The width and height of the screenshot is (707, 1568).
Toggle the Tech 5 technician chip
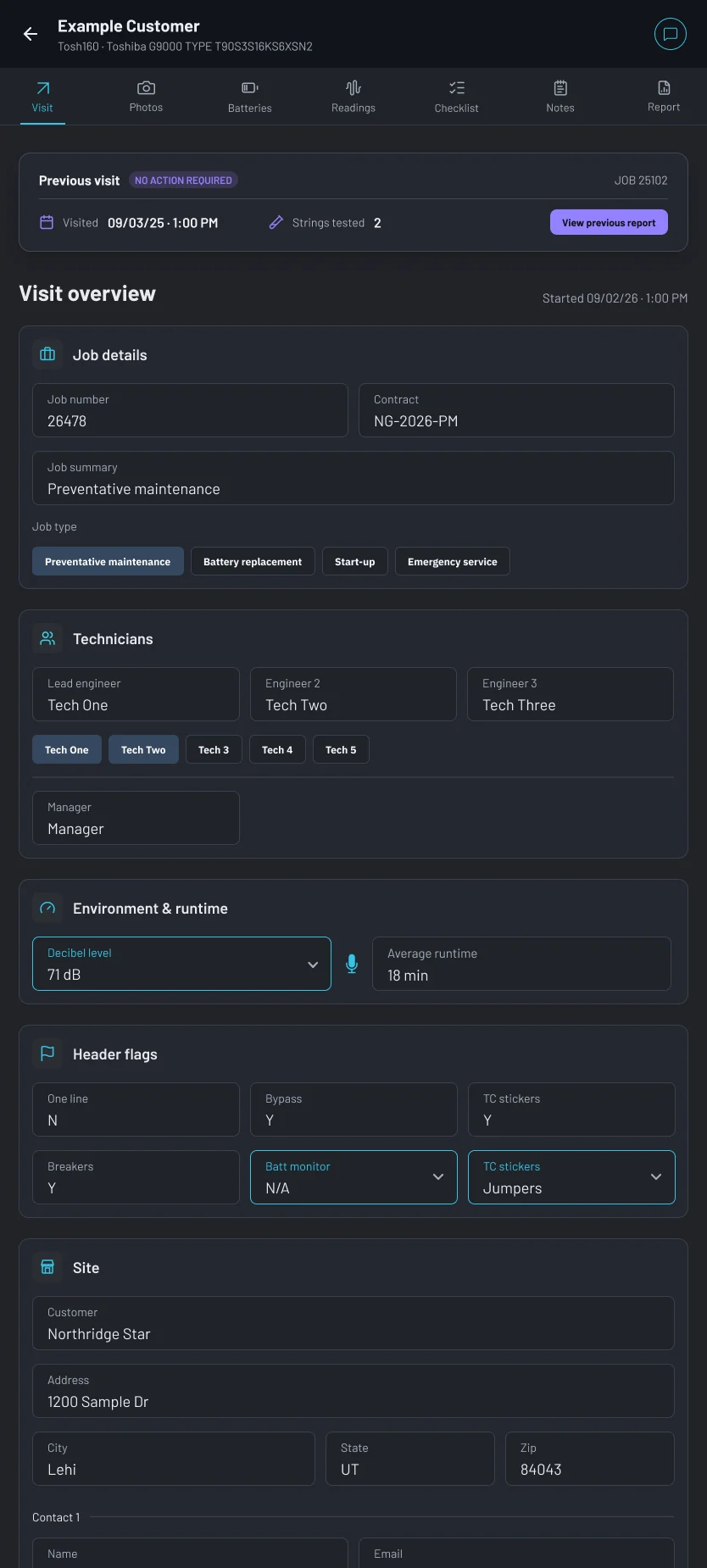pyautogui.click(x=341, y=749)
